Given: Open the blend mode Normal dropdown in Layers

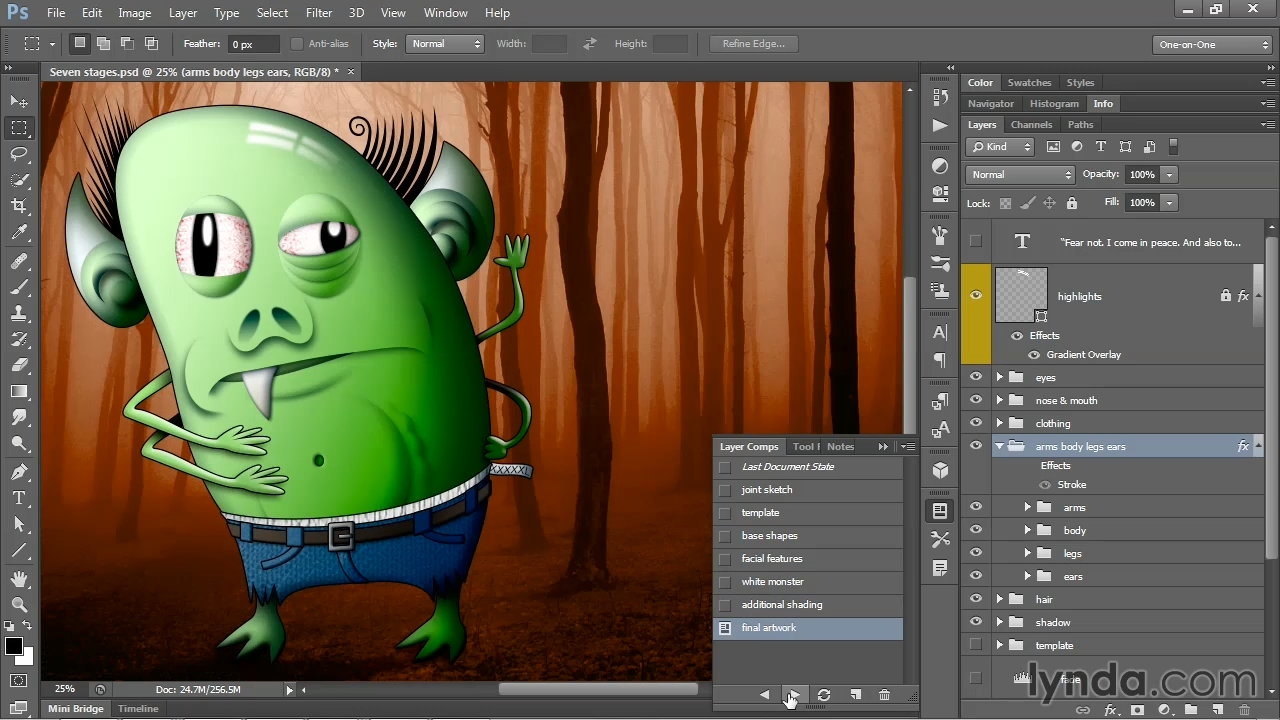Looking at the screenshot, I should [x=1020, y=174].
